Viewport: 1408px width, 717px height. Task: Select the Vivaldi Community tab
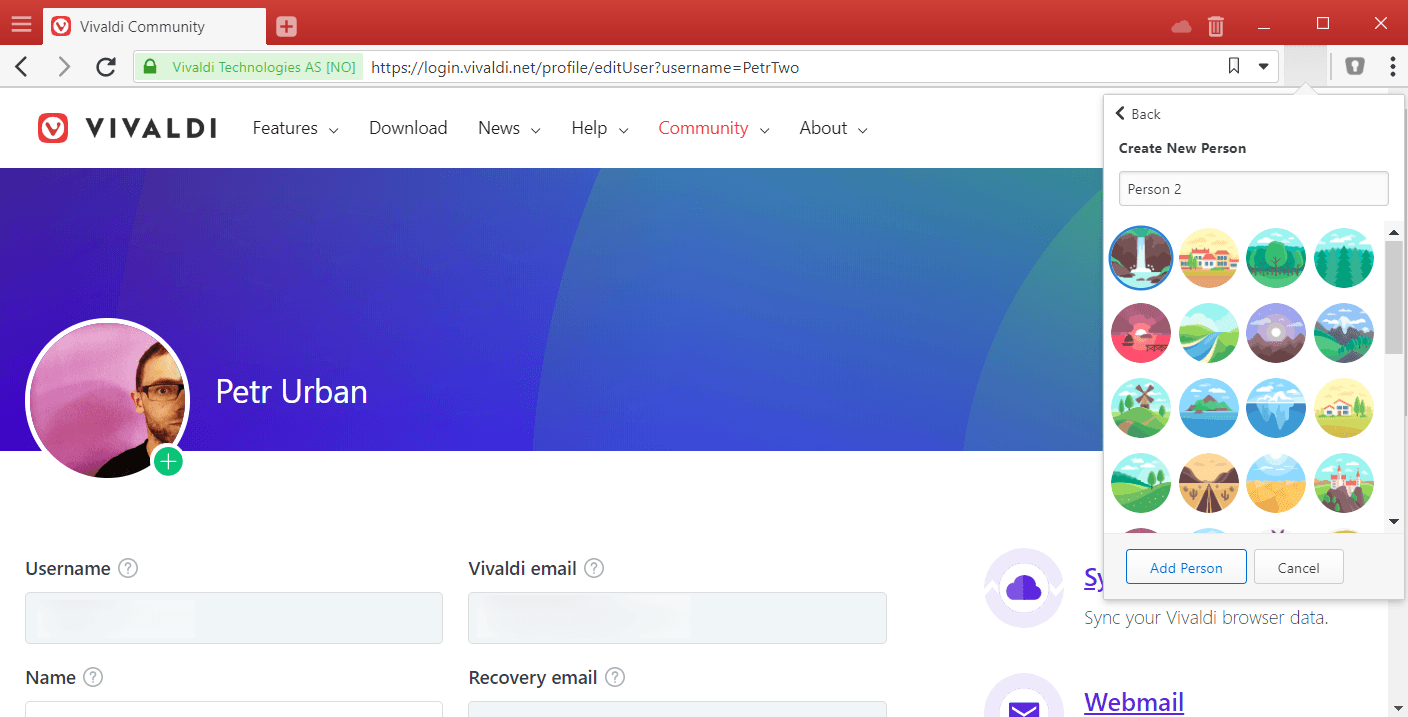155,27
